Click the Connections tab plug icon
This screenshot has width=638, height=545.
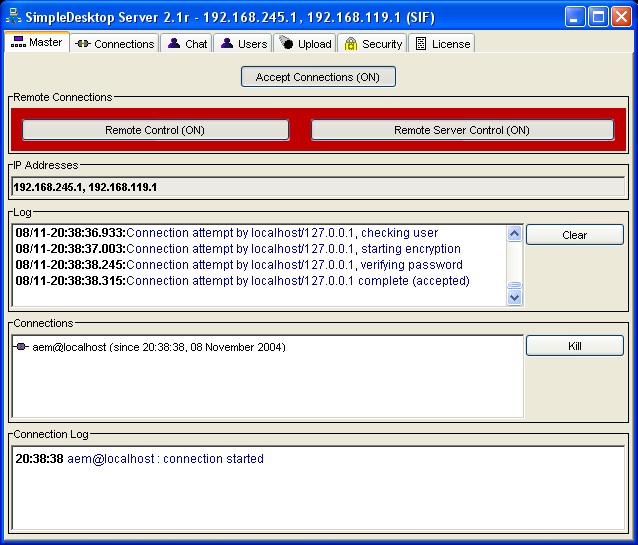tap(83, 44)
